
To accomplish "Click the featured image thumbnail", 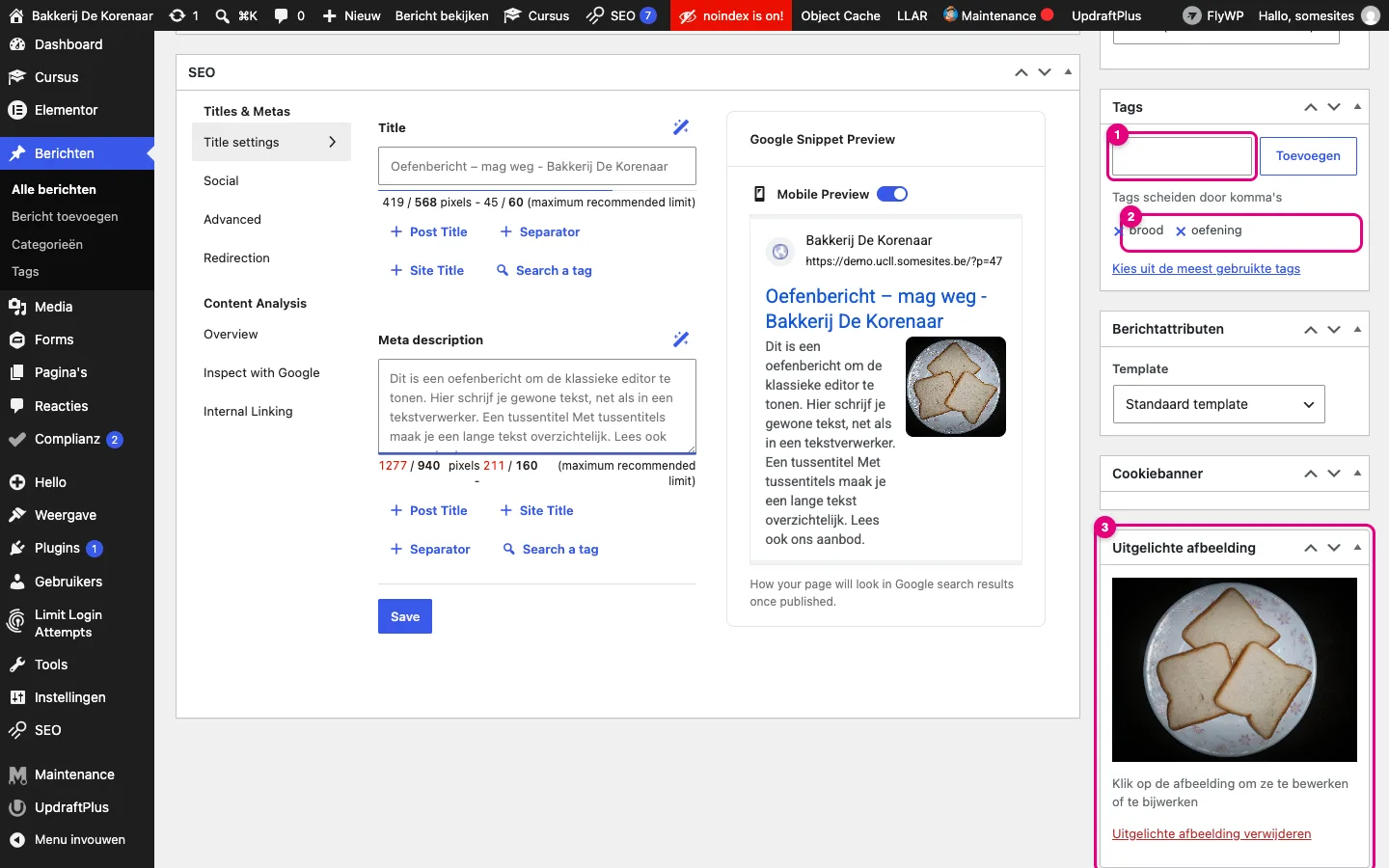I will coord(1235,669).
